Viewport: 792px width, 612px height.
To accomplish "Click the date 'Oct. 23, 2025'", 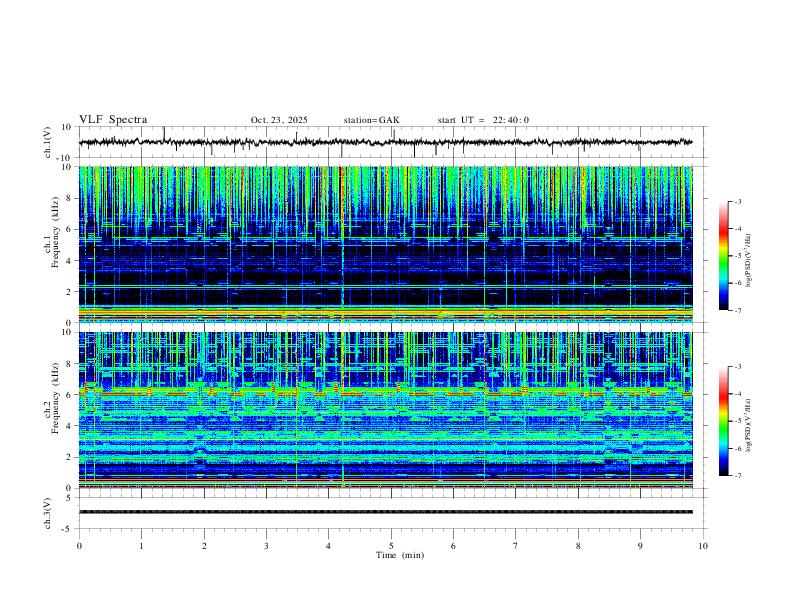I will tap(279, 120).
